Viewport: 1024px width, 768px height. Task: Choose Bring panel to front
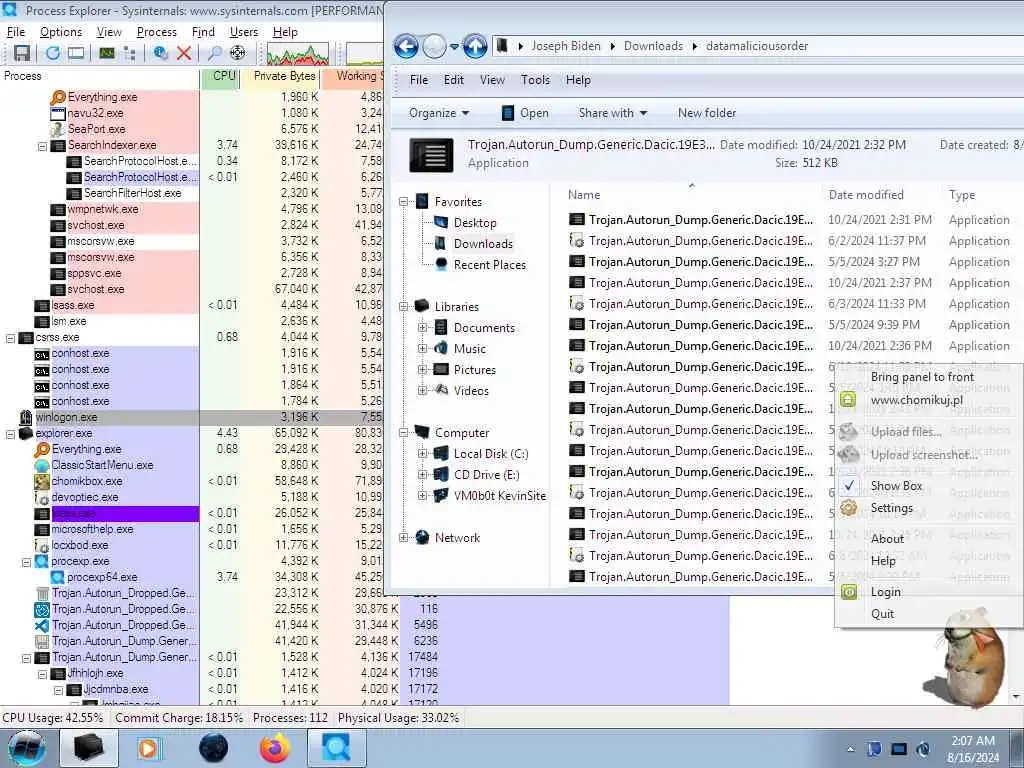pos(922,377)
